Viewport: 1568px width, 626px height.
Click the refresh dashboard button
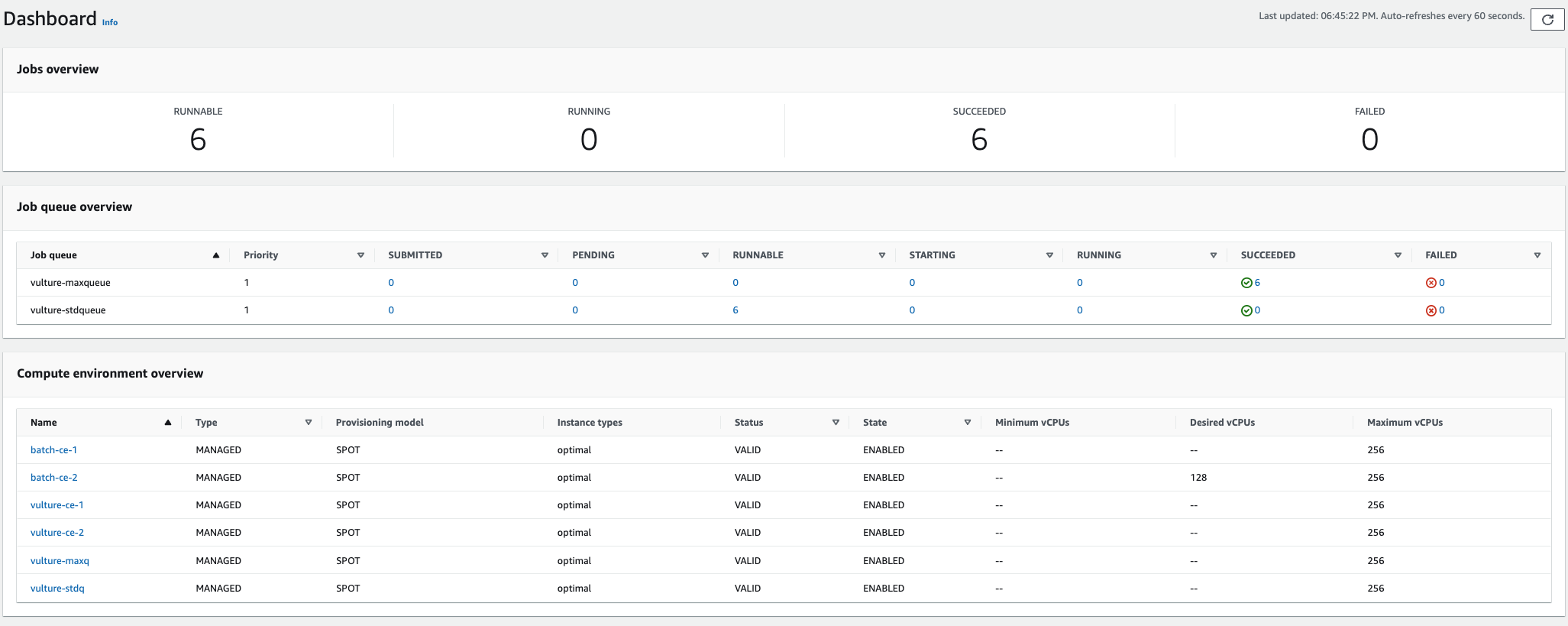tap(1547, 20)
